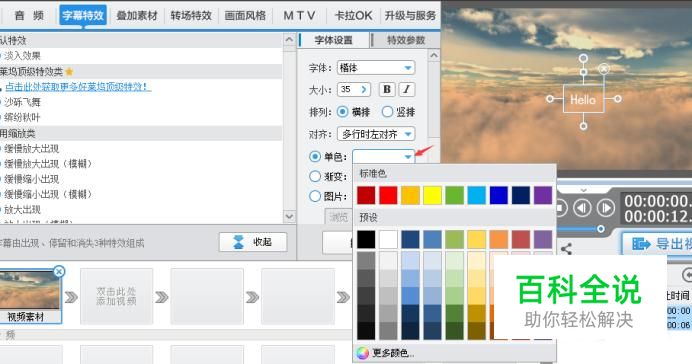The height and width of the screenshot is (364, 692).
Task: Open the alignment (对齐) dropdown
Action: pyautogui.click(x=376, y=134)
